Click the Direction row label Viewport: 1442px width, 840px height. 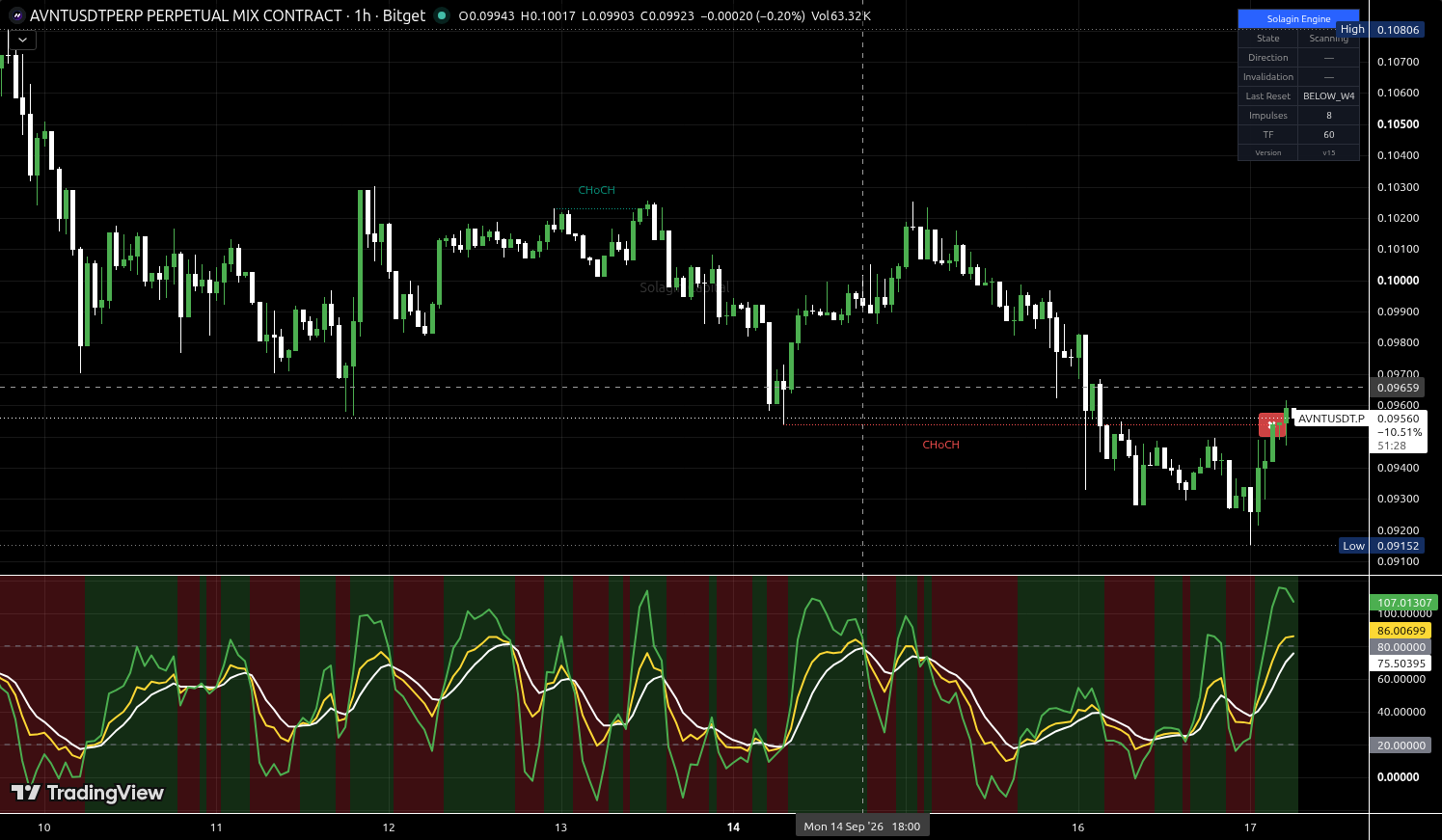(1268, 57)
